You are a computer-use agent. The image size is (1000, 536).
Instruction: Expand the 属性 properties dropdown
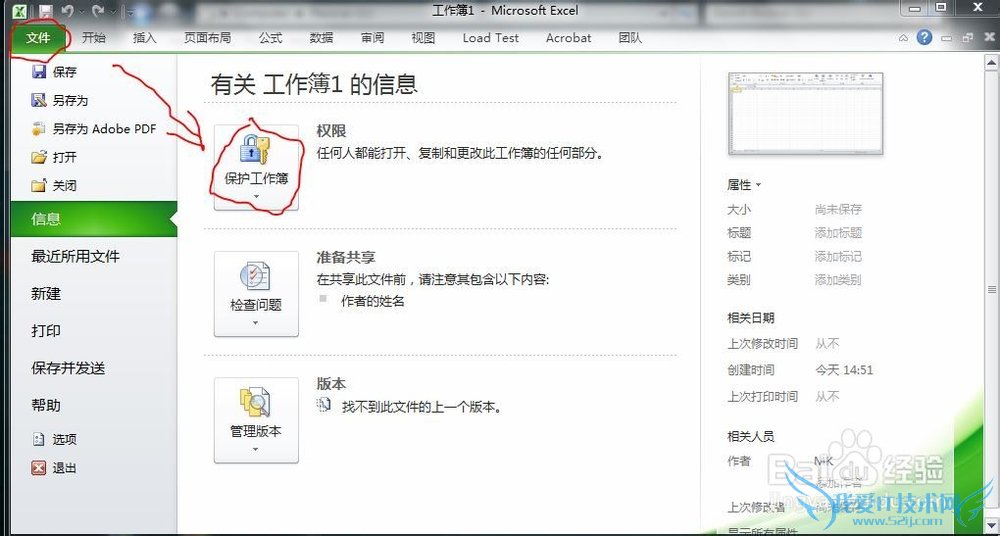point(744,185)
